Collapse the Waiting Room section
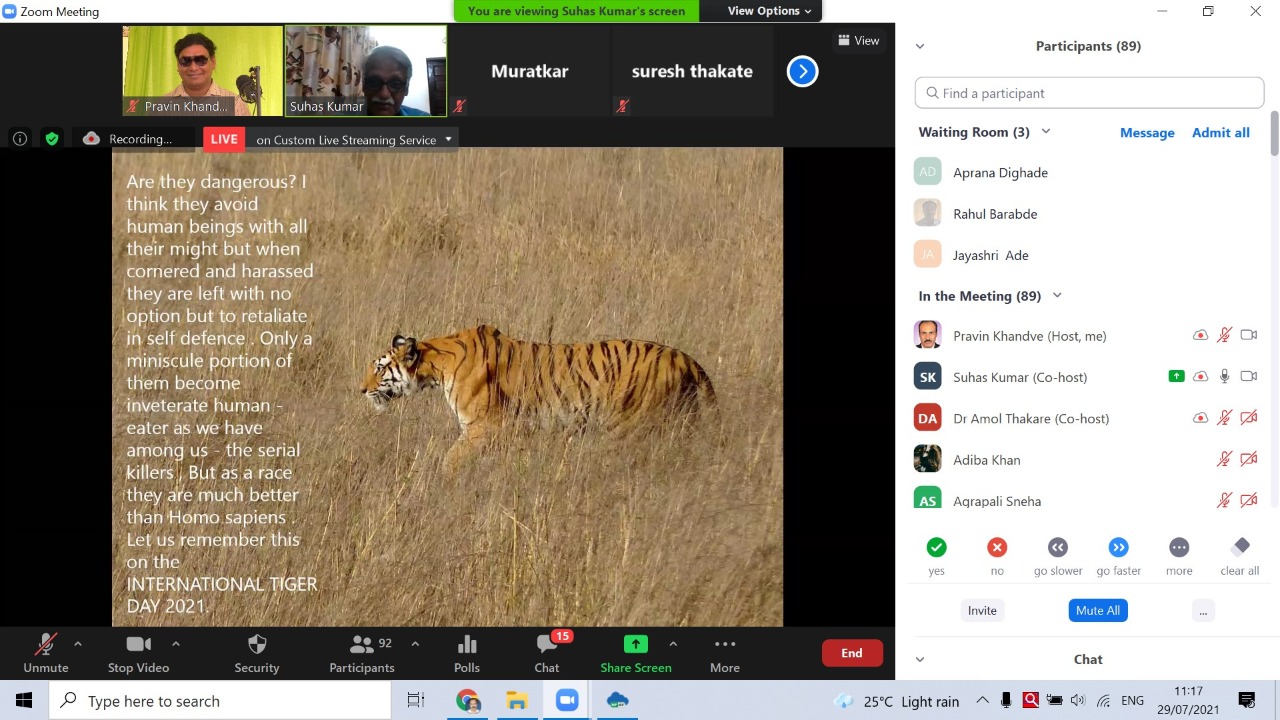Viewport: 1280px width, 720px height. (x=1046, y=132)
